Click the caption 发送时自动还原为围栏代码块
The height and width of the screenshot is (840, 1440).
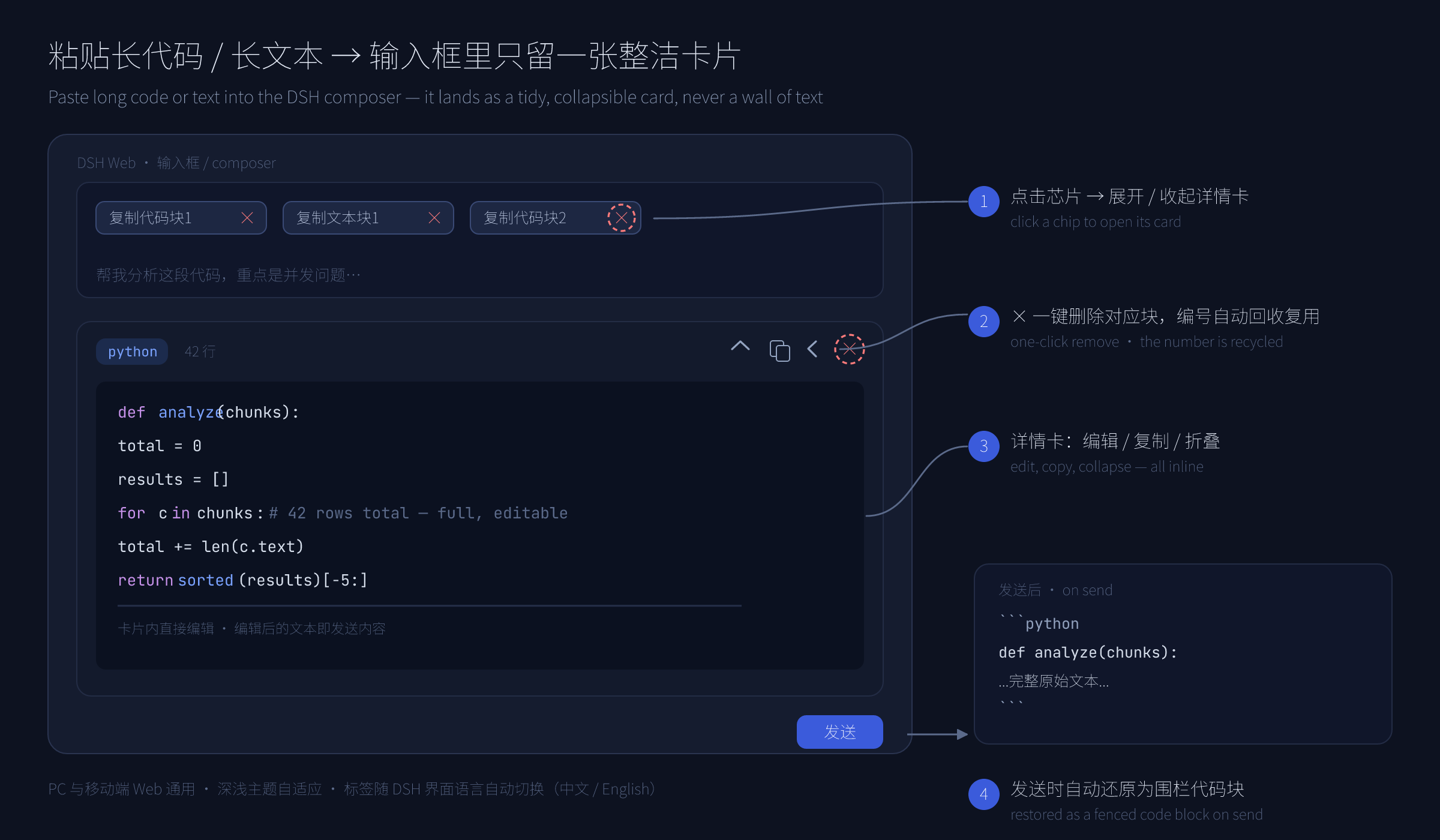1127,789
